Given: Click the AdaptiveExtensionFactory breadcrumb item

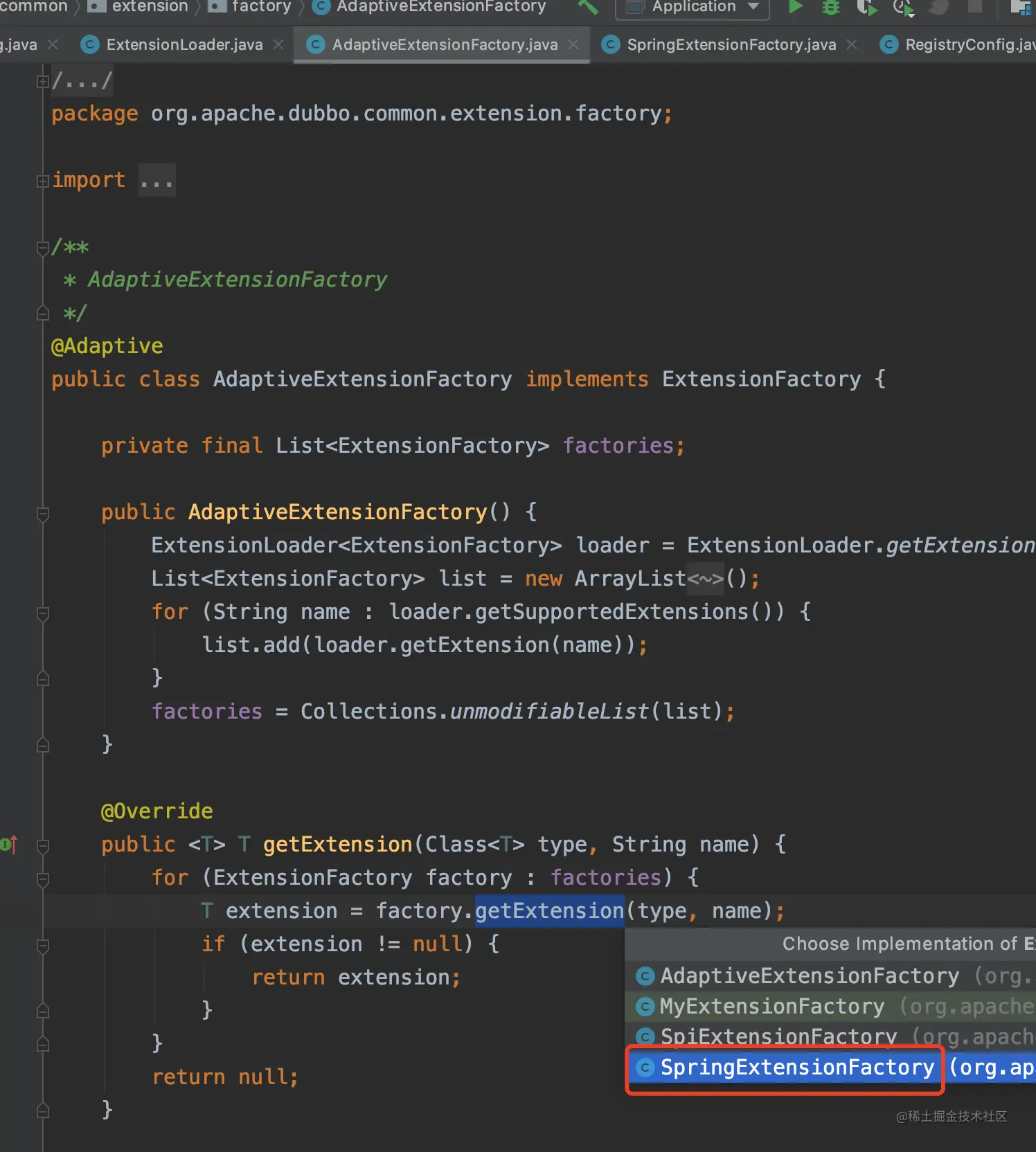Looking at the screenshot, I should [x=441, y=7].
